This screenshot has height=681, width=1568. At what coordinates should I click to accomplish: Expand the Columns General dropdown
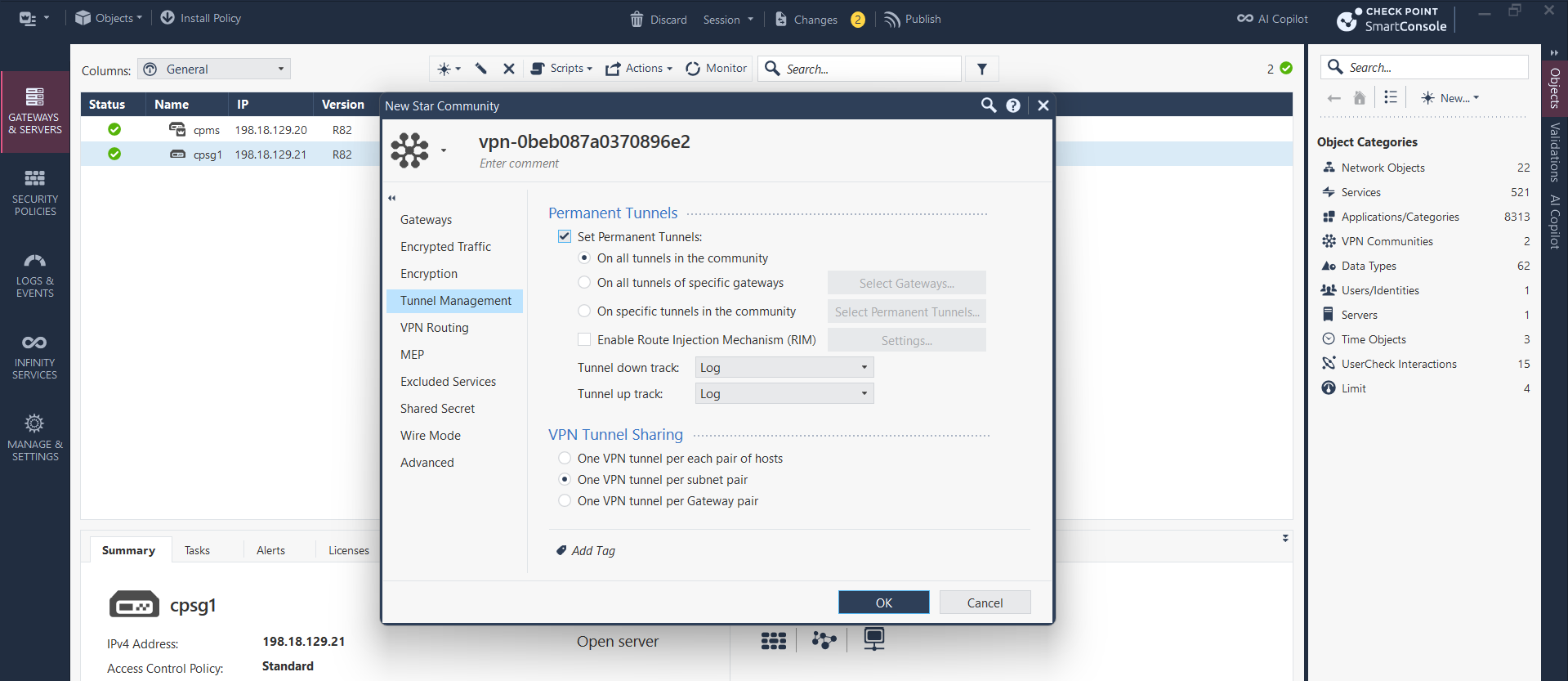[x=214, y=69]
